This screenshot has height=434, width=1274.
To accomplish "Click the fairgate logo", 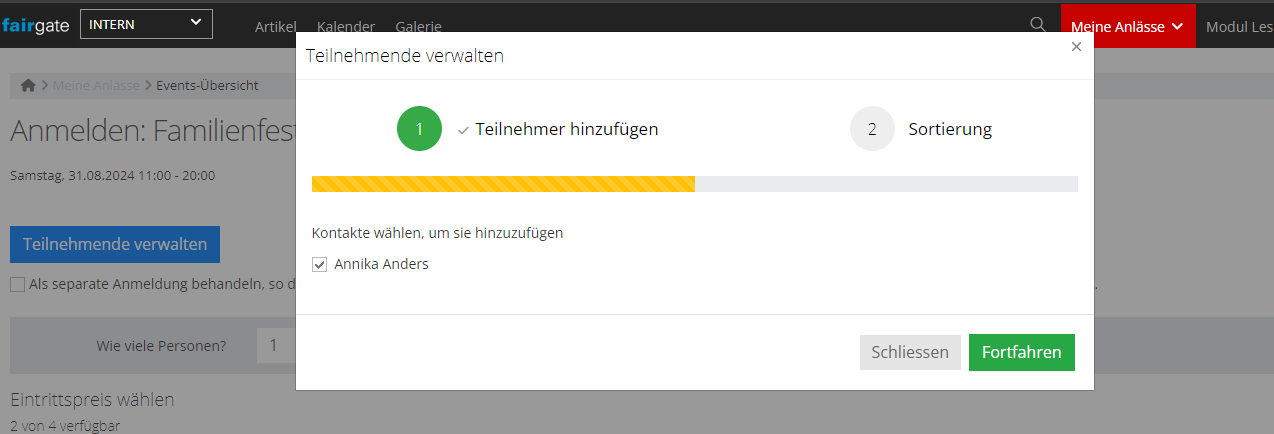I will [x=35, y=25].
